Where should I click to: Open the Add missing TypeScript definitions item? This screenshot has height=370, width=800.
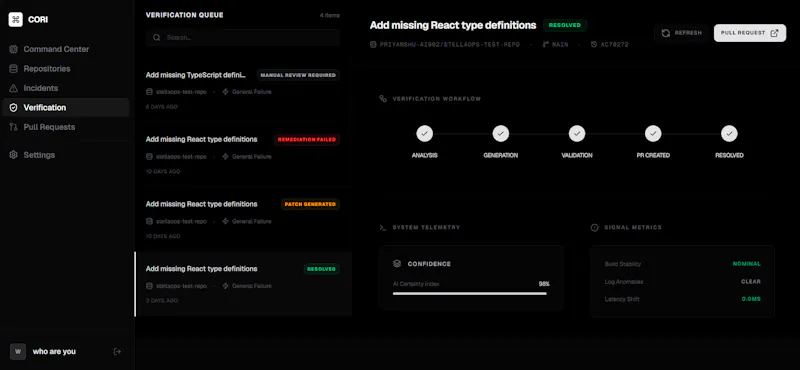coord(243,90)
